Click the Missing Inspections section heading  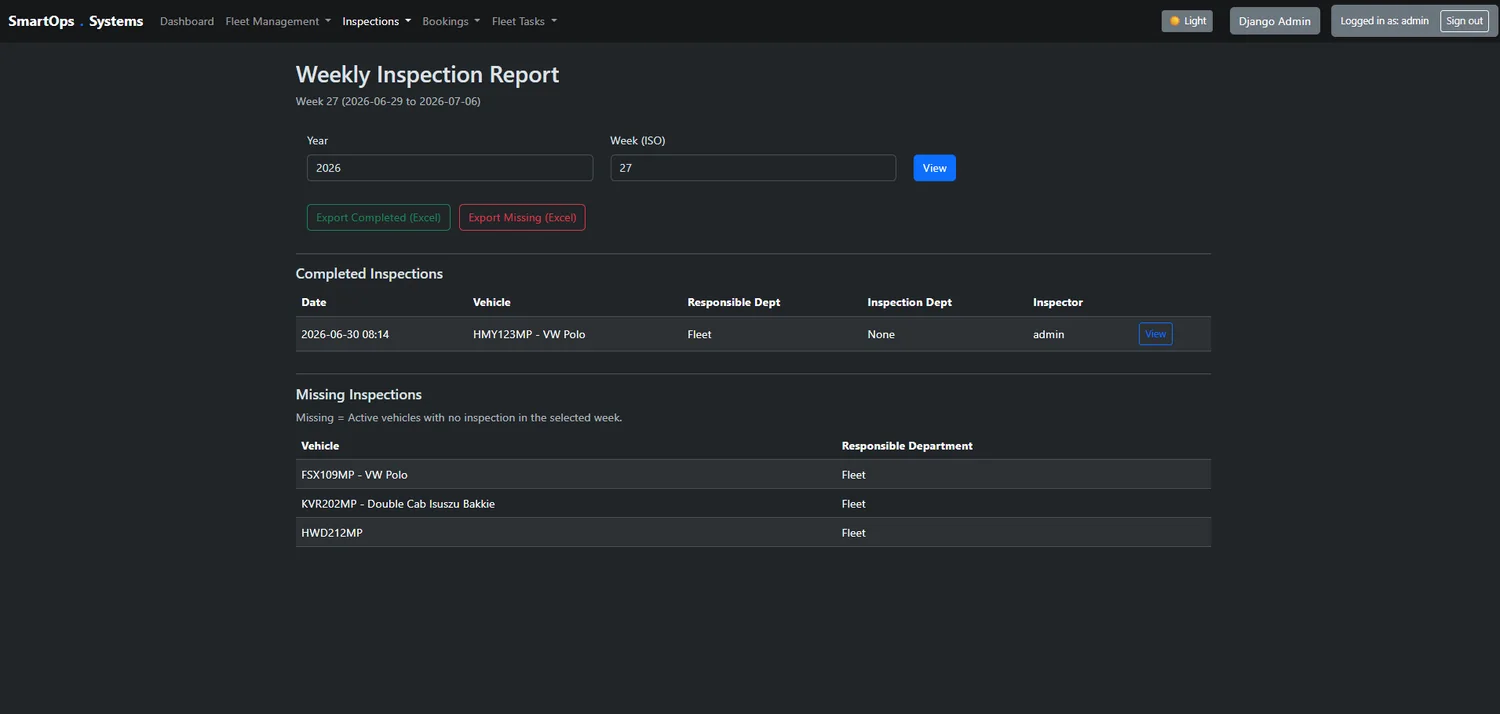359,395
